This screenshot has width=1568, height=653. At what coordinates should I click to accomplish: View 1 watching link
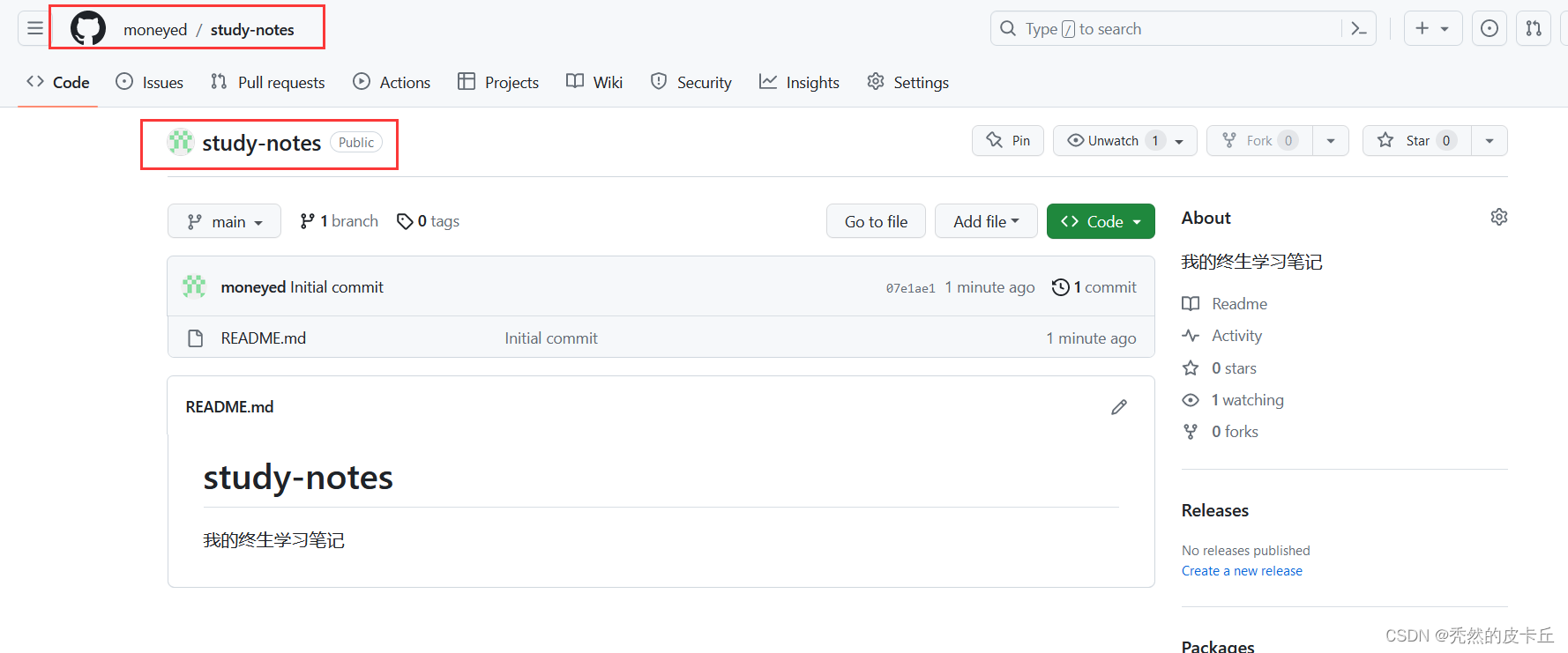(x=1233, y=400)
